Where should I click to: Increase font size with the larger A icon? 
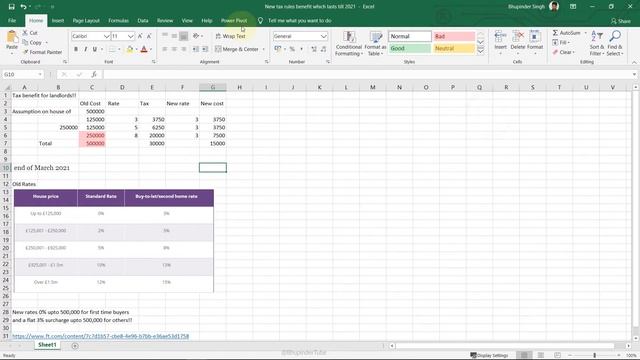pyautogui.click(x=140, y=36)
